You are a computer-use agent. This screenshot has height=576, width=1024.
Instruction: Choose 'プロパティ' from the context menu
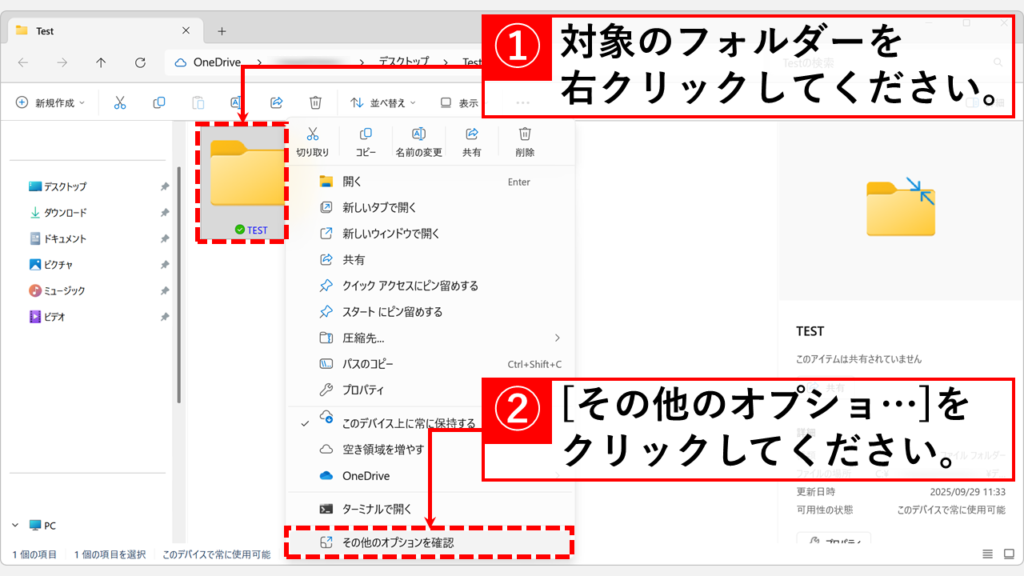pos(363,390)
